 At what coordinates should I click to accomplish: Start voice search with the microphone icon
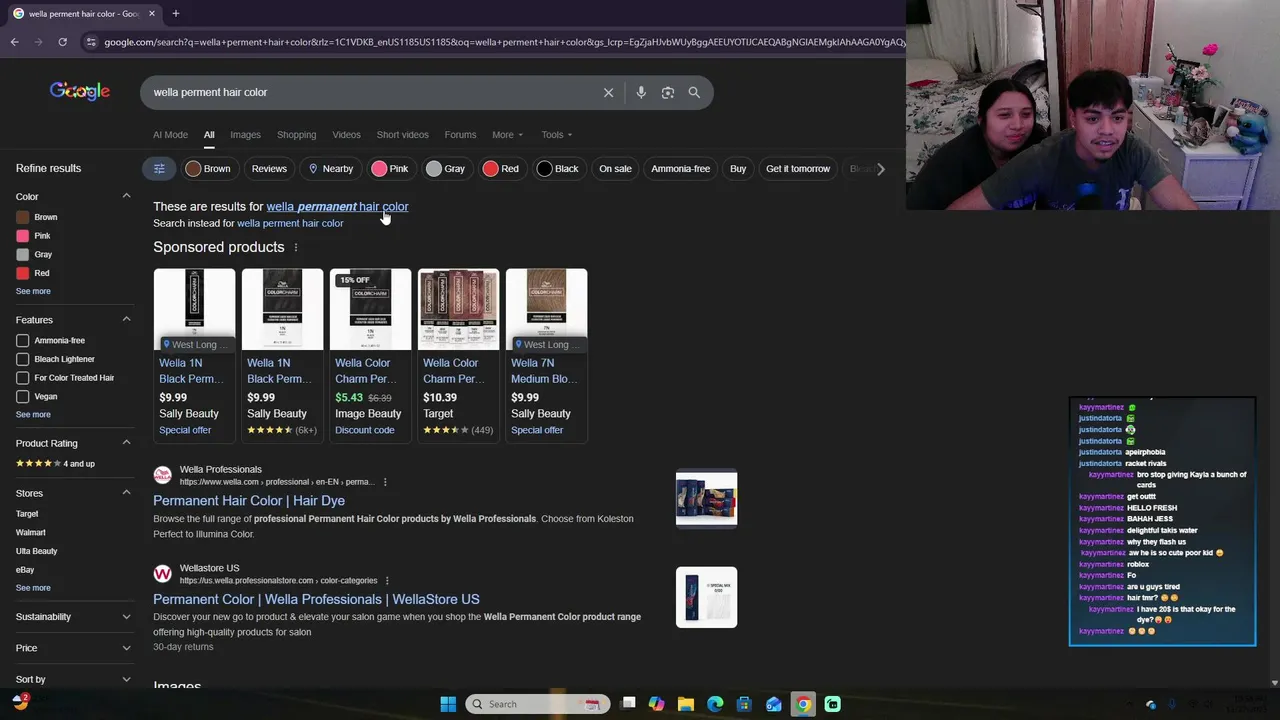click(641, 92)
